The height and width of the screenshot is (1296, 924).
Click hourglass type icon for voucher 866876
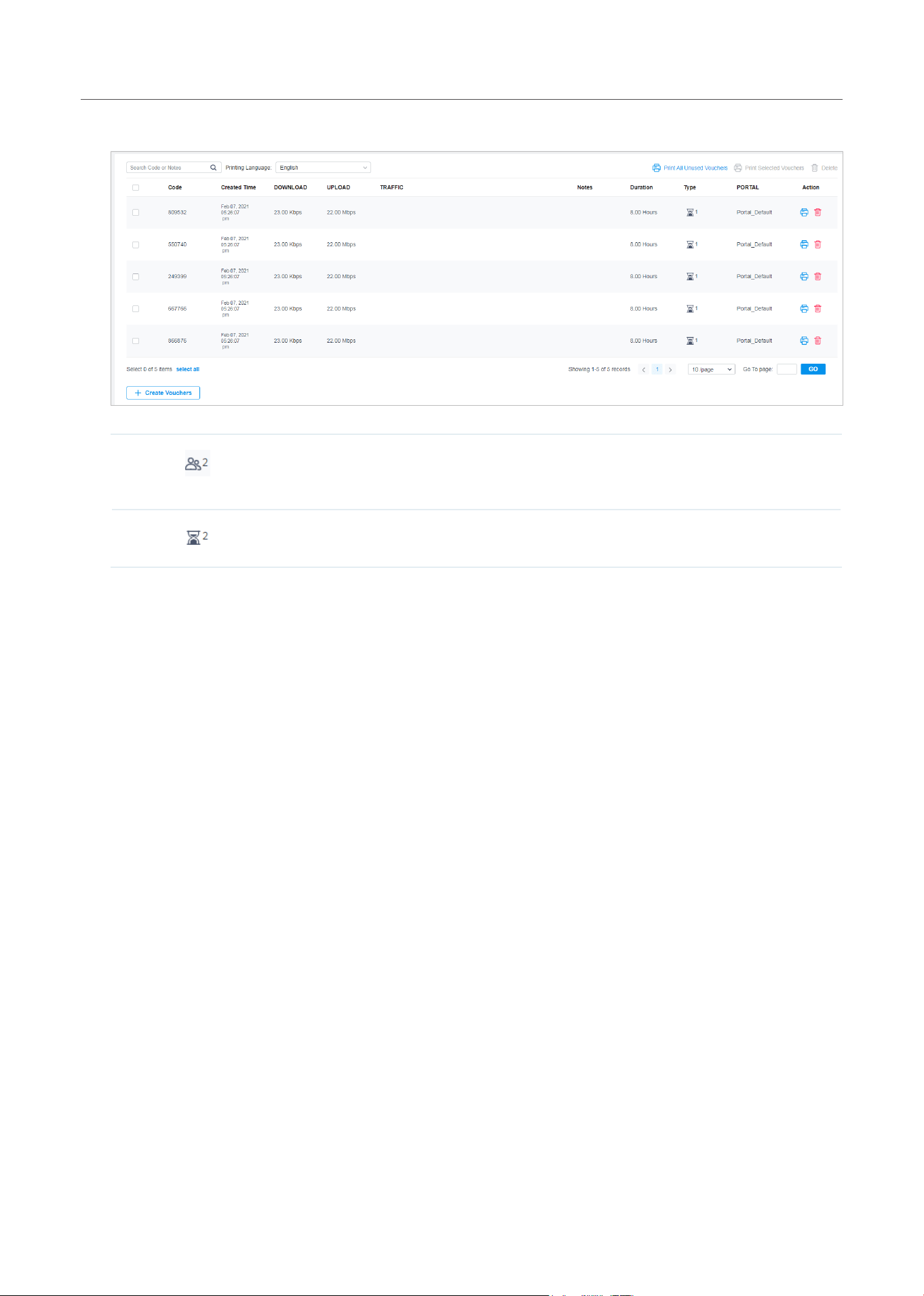(690, 341)
